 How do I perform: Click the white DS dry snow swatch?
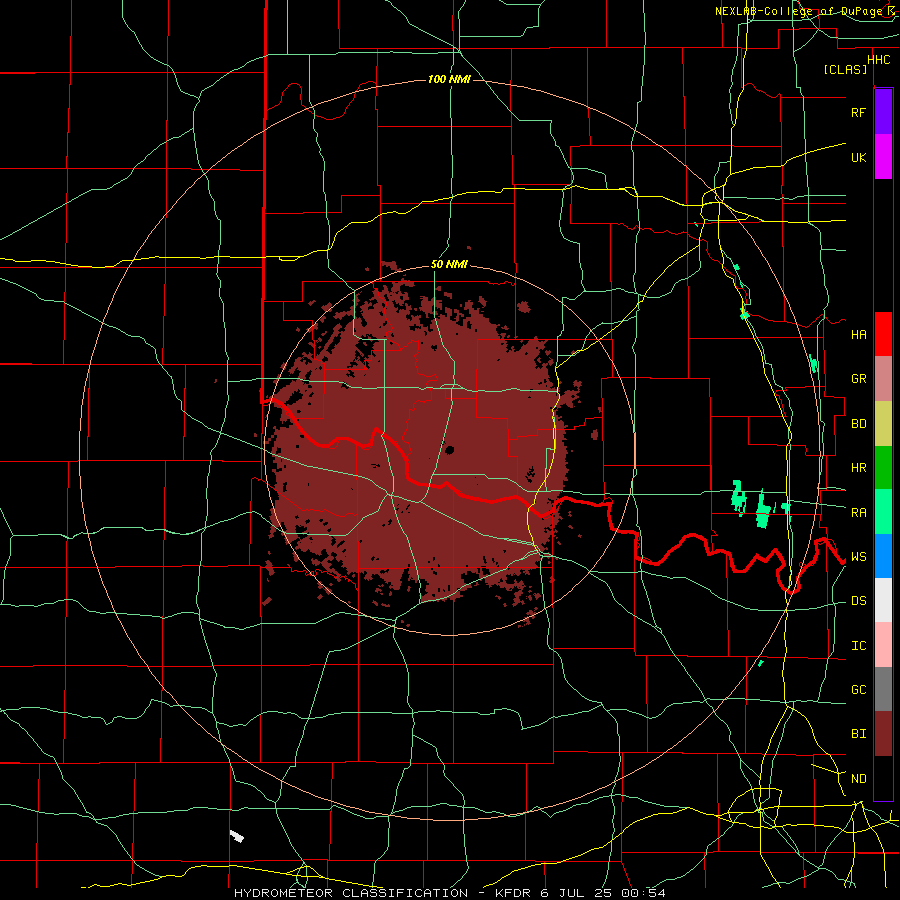[x=883, y=600]
